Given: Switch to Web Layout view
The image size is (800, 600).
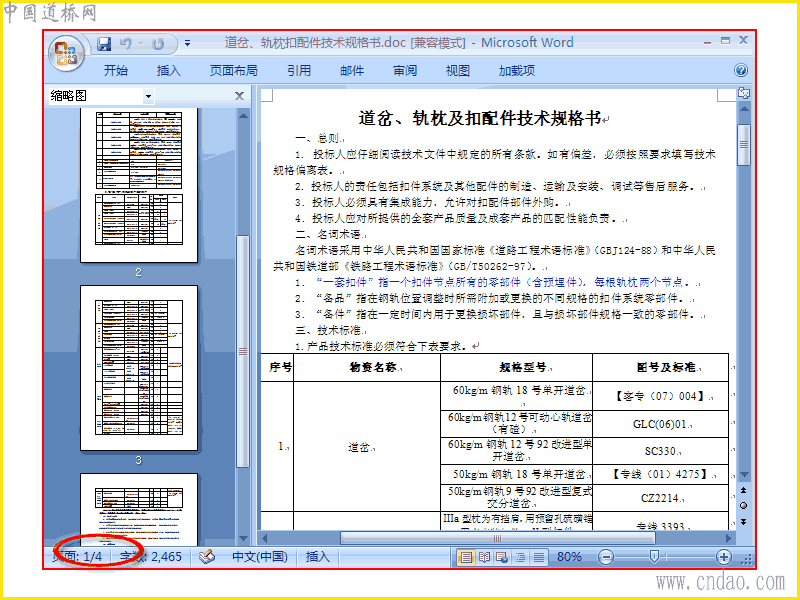Looking at the screenshot, I should [502, 557].
